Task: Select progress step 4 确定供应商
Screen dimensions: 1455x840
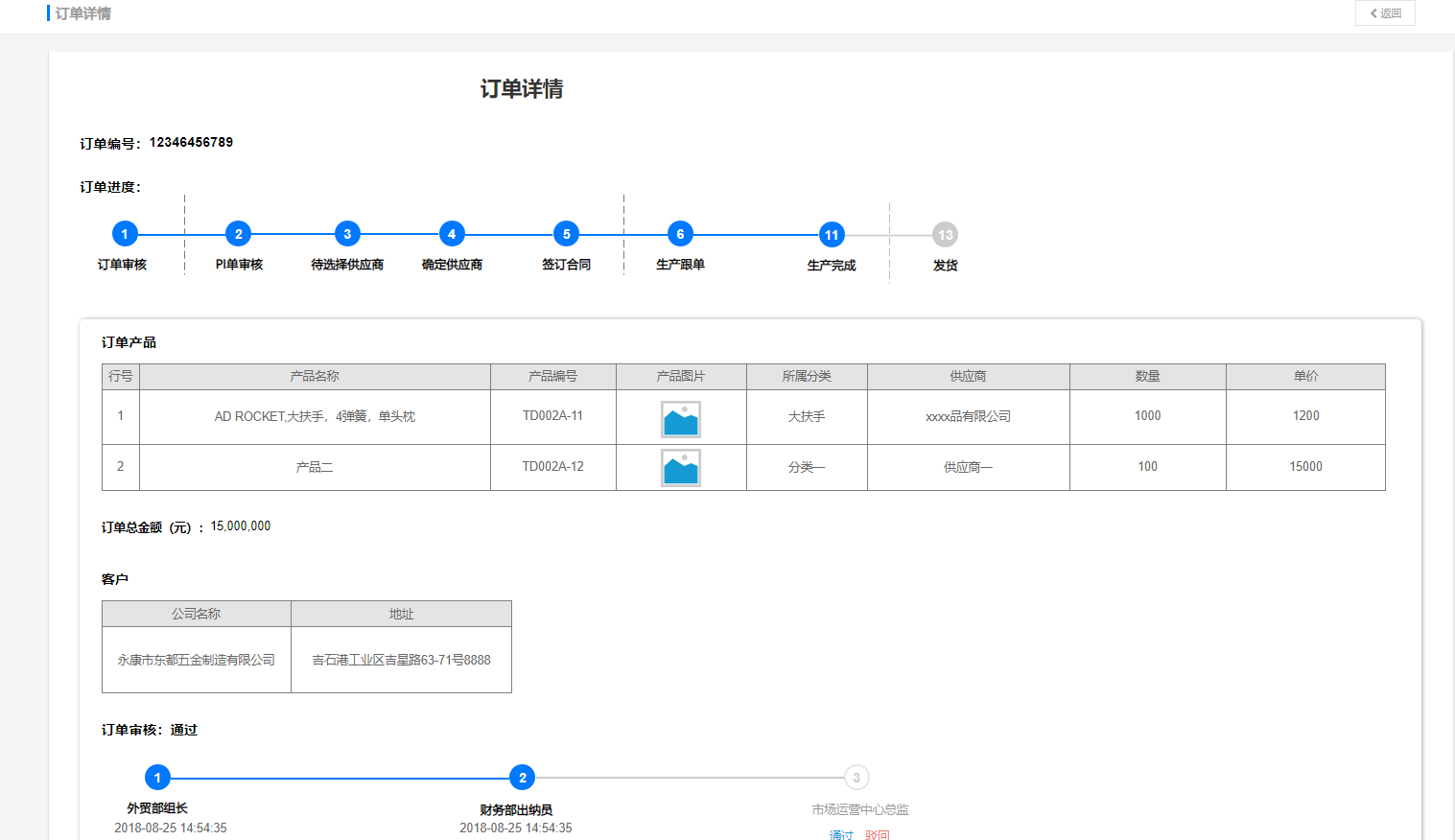Action: click(x=452, y=234)
